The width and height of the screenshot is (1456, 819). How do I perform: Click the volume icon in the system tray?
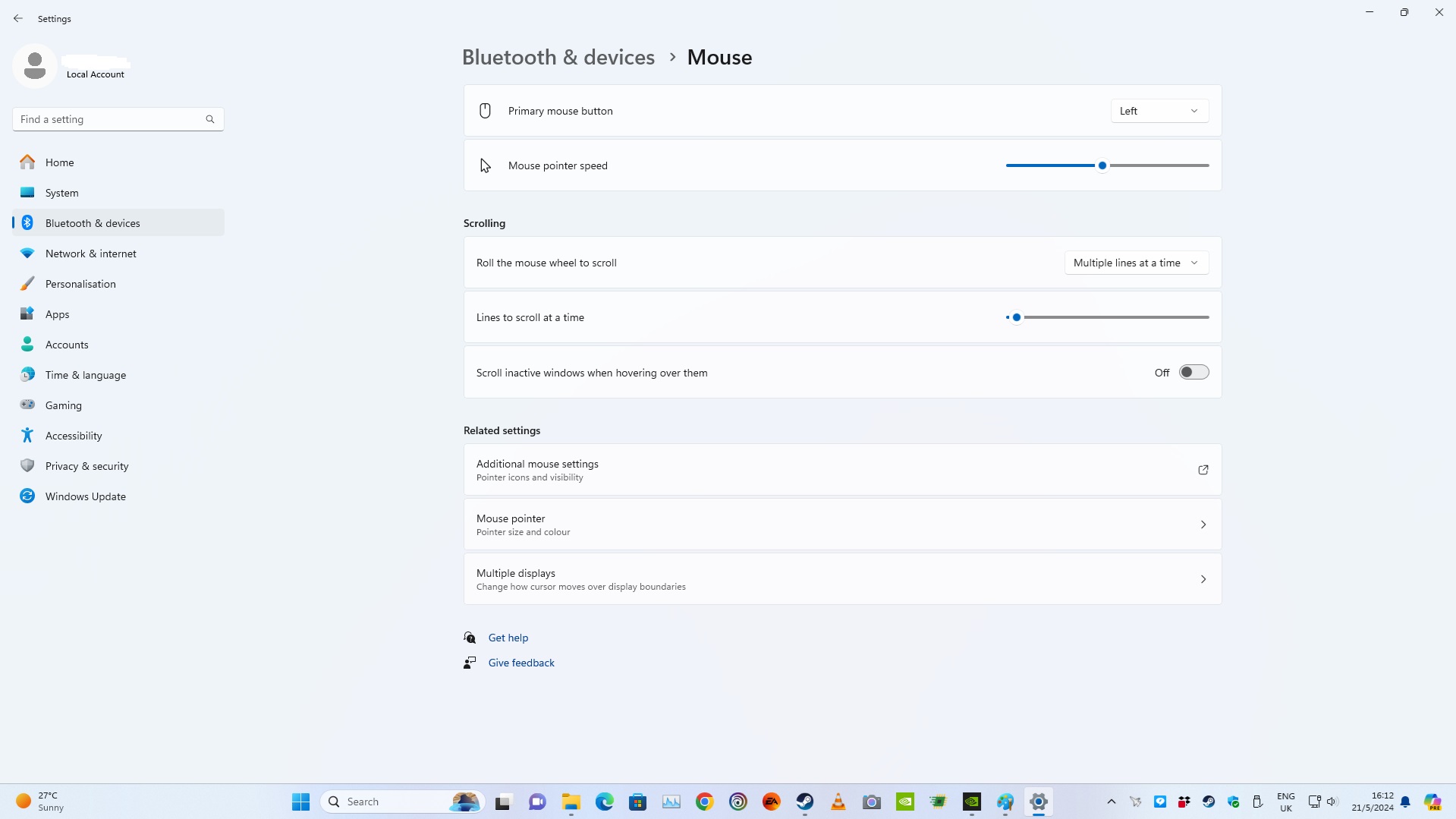click(1332, 802)
